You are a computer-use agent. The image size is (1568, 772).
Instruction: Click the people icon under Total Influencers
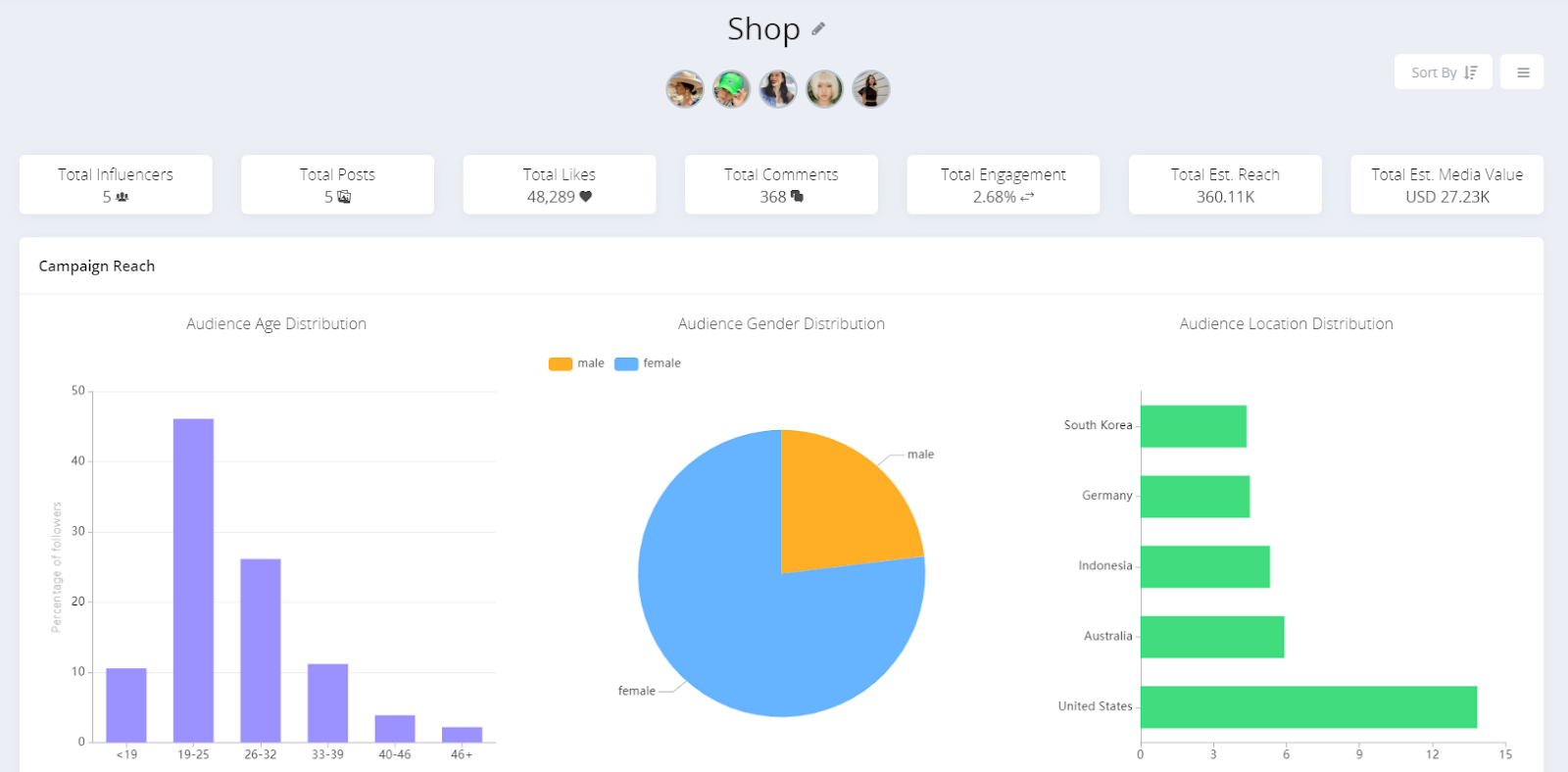[x=122, y=197]
